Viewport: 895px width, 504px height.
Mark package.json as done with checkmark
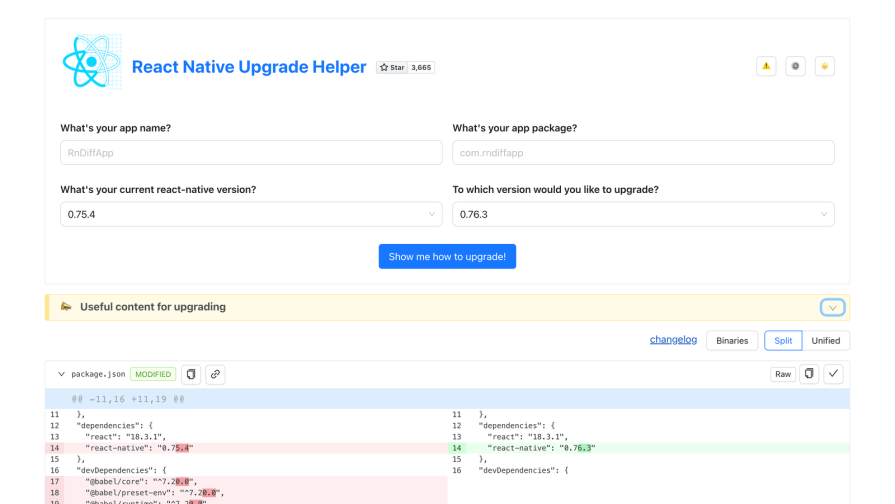(834, 374)
